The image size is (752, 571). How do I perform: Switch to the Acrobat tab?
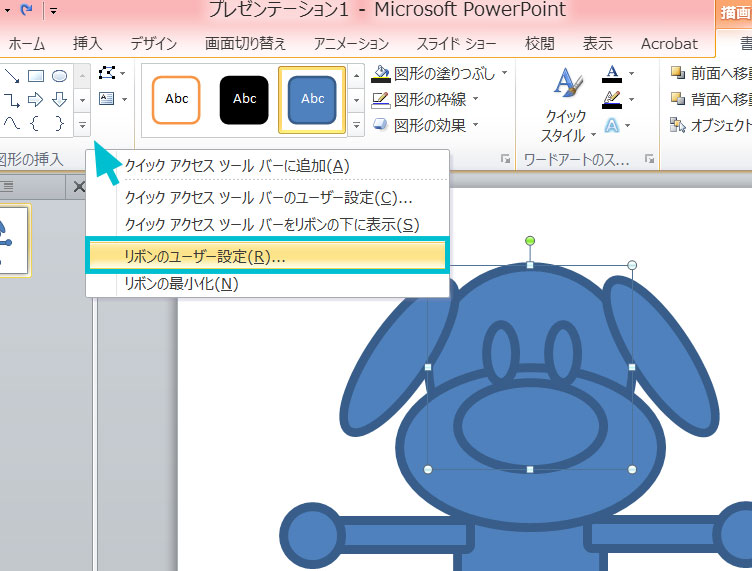[x=669, y=44]
